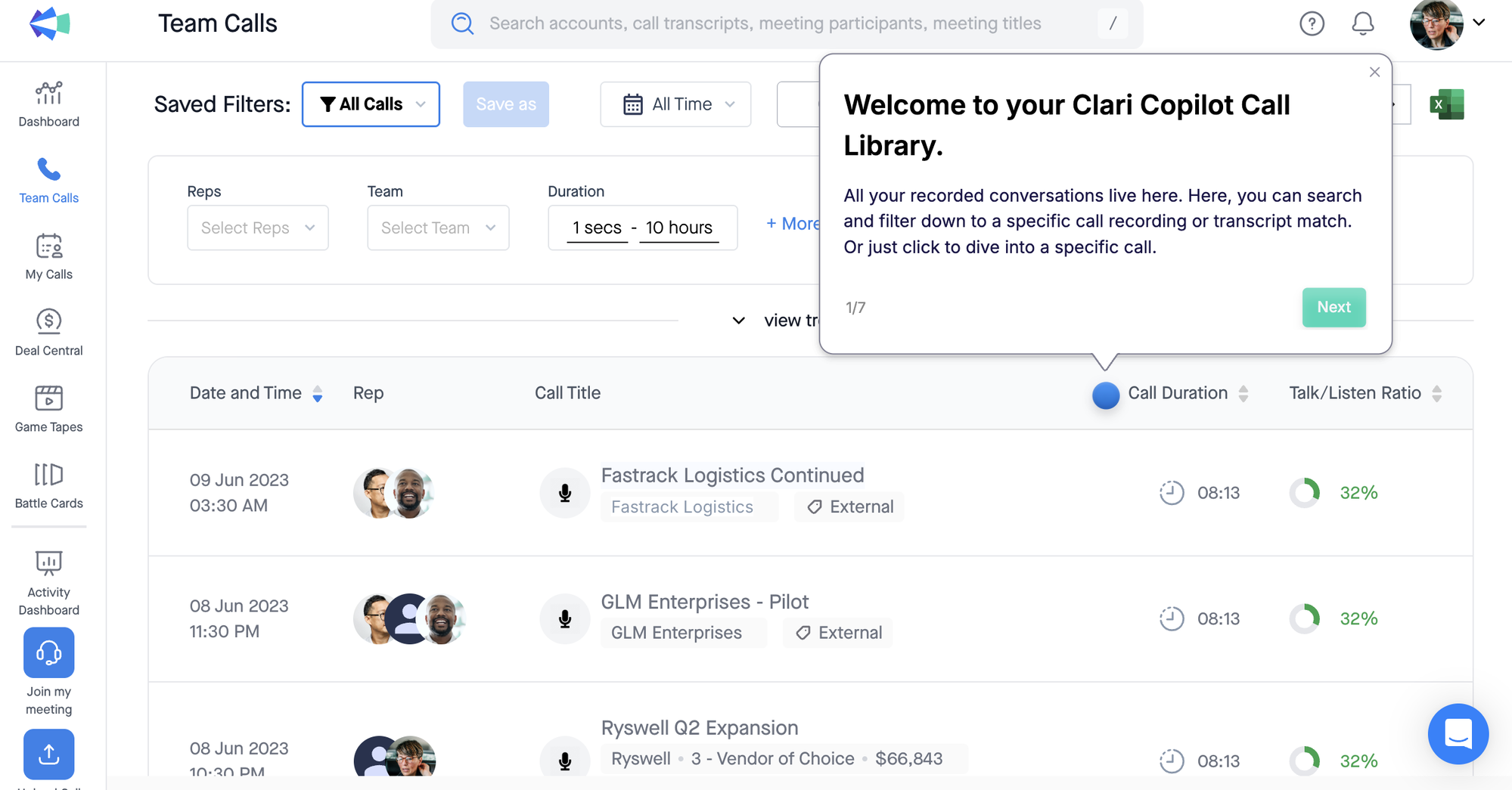Click "09 Jun 2023" date cell
Image resolution: width=1512 pixels, height=790 pixels.
(x=239, y=480)
